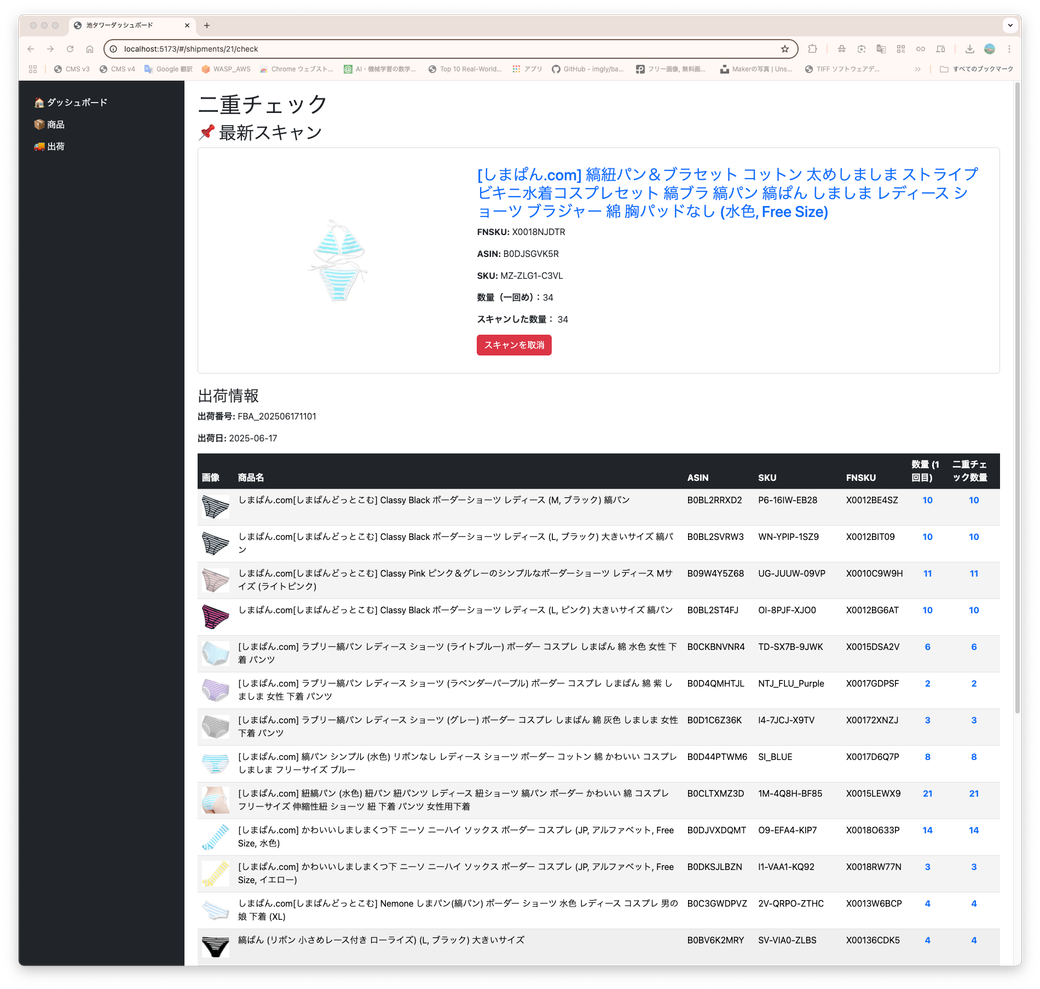Open the Google 翻訳 bookmark

(x=168, y=69)
